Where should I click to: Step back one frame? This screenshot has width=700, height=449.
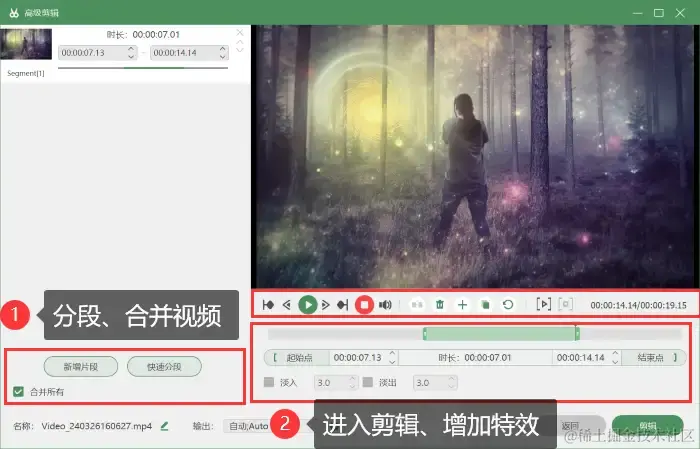point(287,305)
